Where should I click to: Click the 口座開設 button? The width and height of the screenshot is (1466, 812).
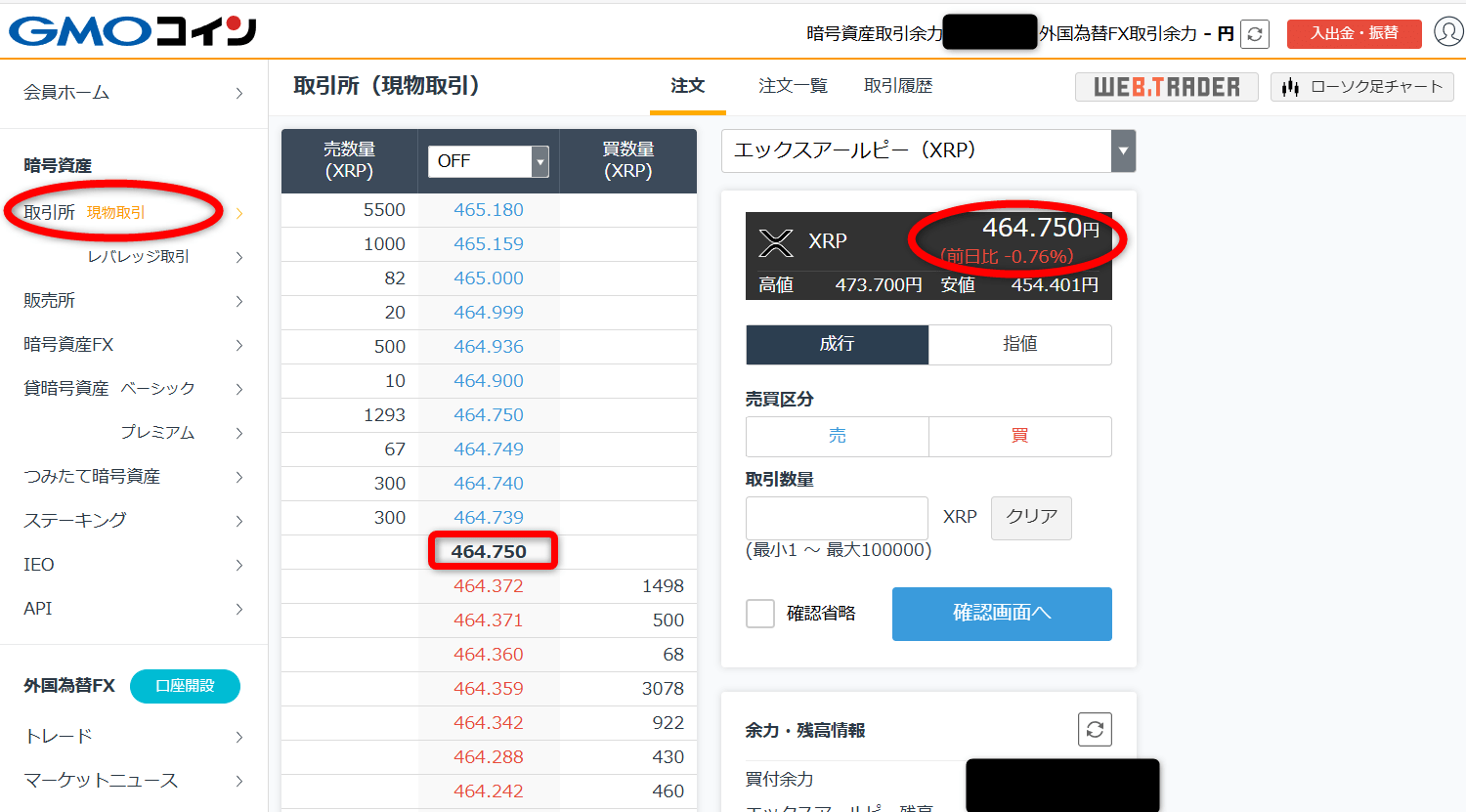click(x=185, y=686)
